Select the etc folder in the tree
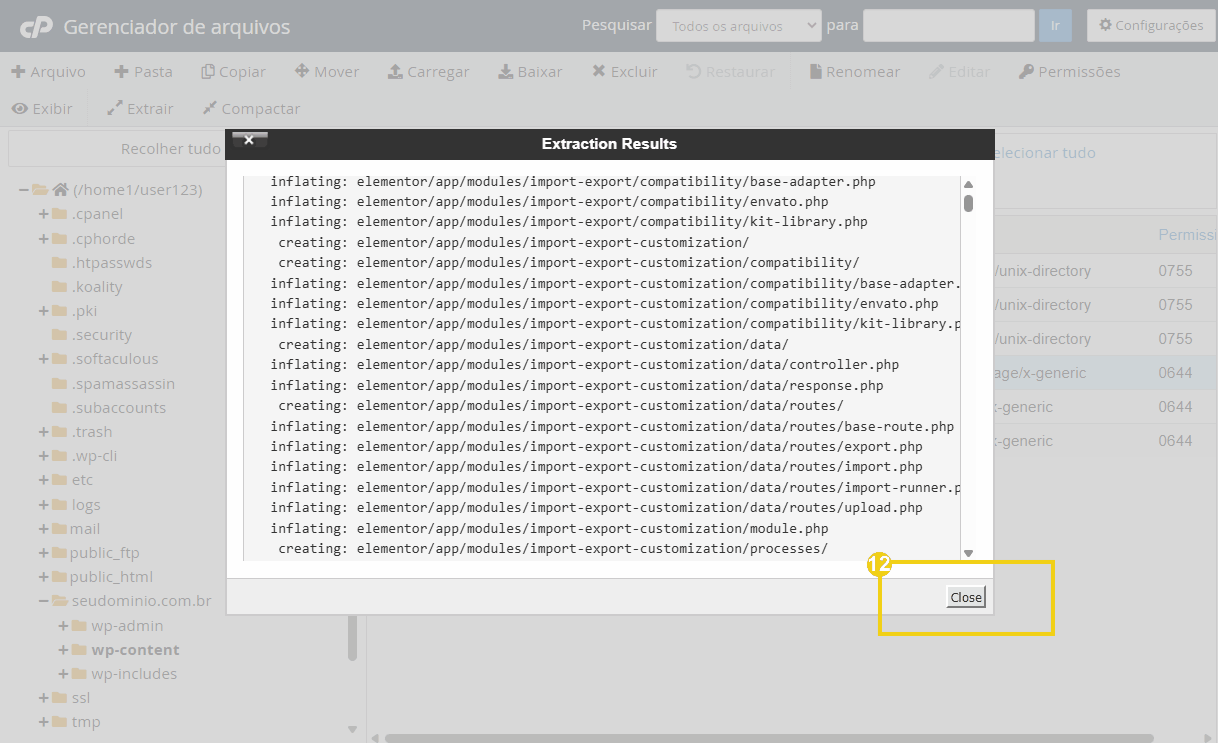 [82, 480]
